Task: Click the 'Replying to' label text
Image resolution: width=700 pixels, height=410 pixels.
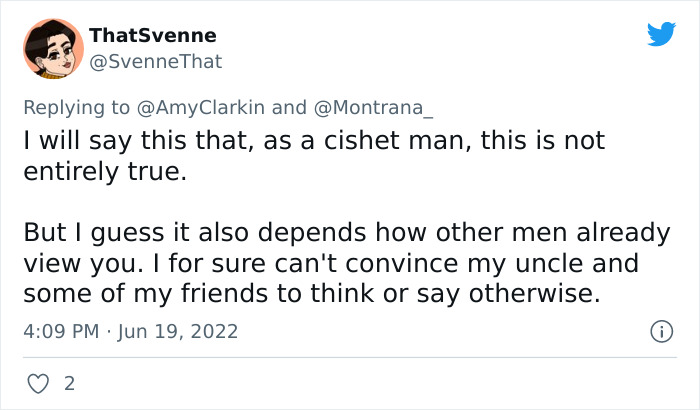Action: point(77,107)
